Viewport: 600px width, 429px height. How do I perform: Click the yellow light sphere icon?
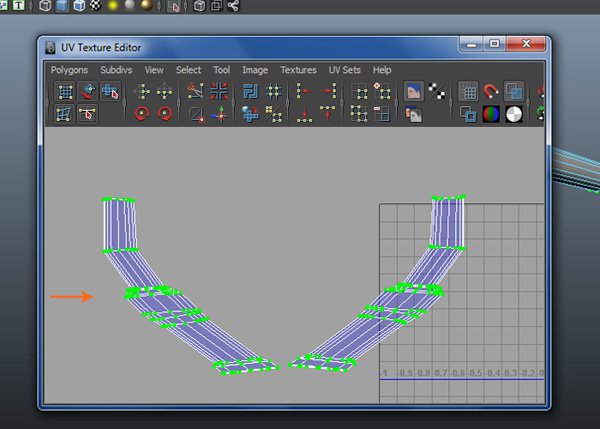click(x=113, y=5)
